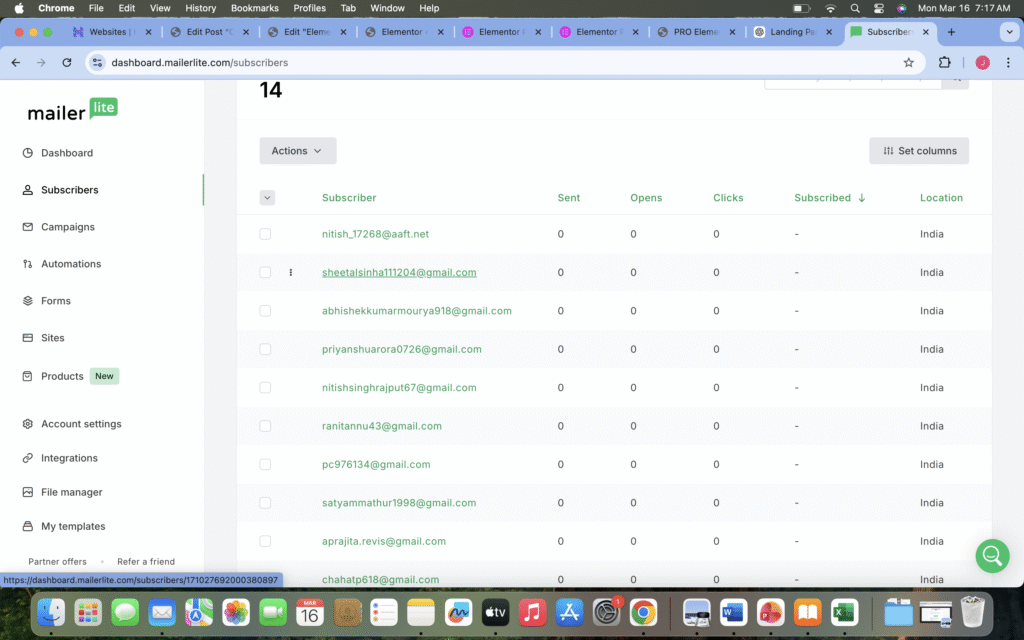The height and width of the screenshot is (640, 1024).
Task: Click three-dot menu beside sheetalsinha111204 row
Action: pyautogui.click(x=291, y=272)
